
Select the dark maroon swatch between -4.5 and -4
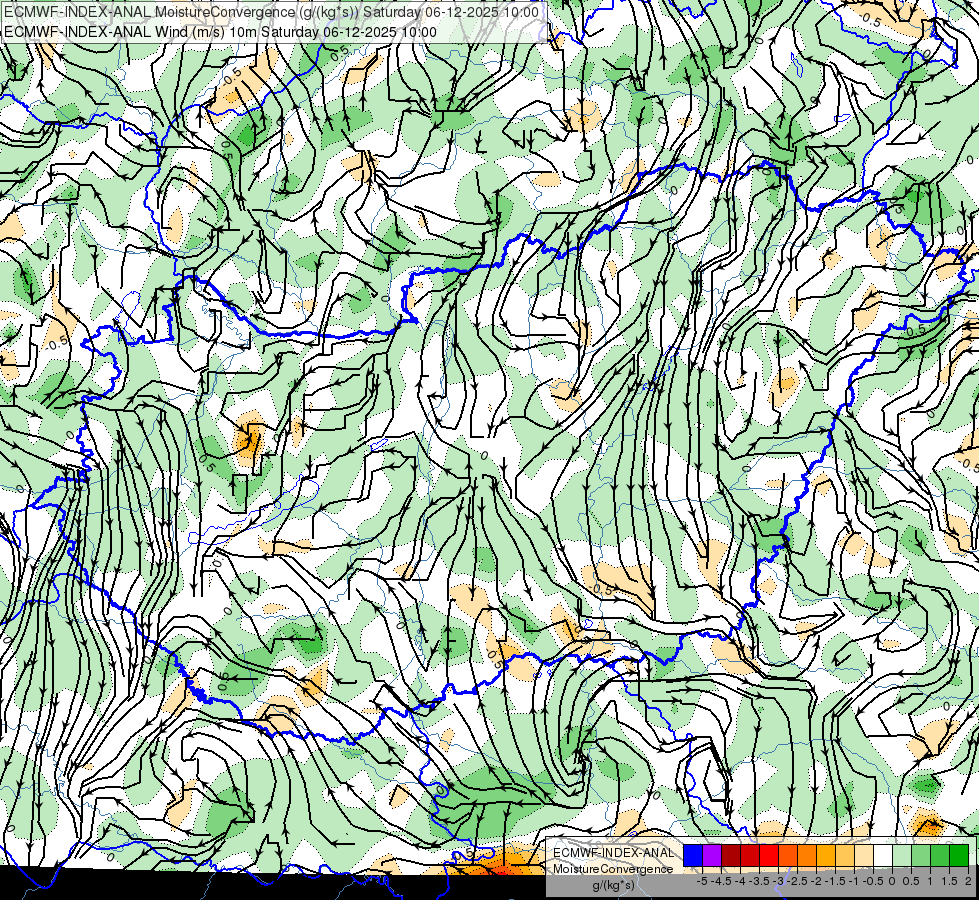[x=731, y=856]
